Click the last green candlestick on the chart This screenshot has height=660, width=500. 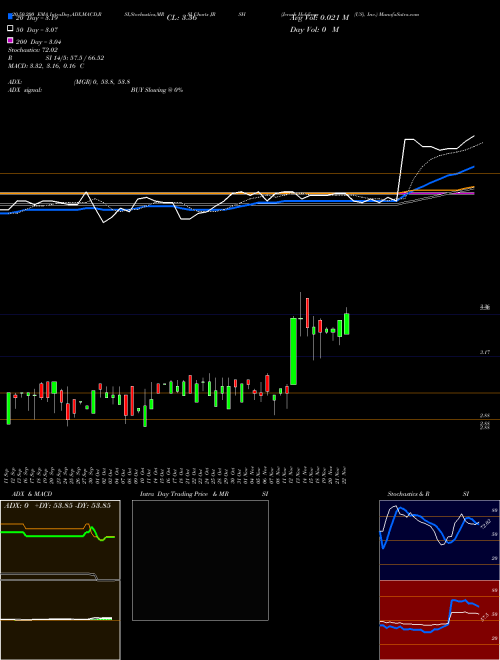click(x=346, y=324)
